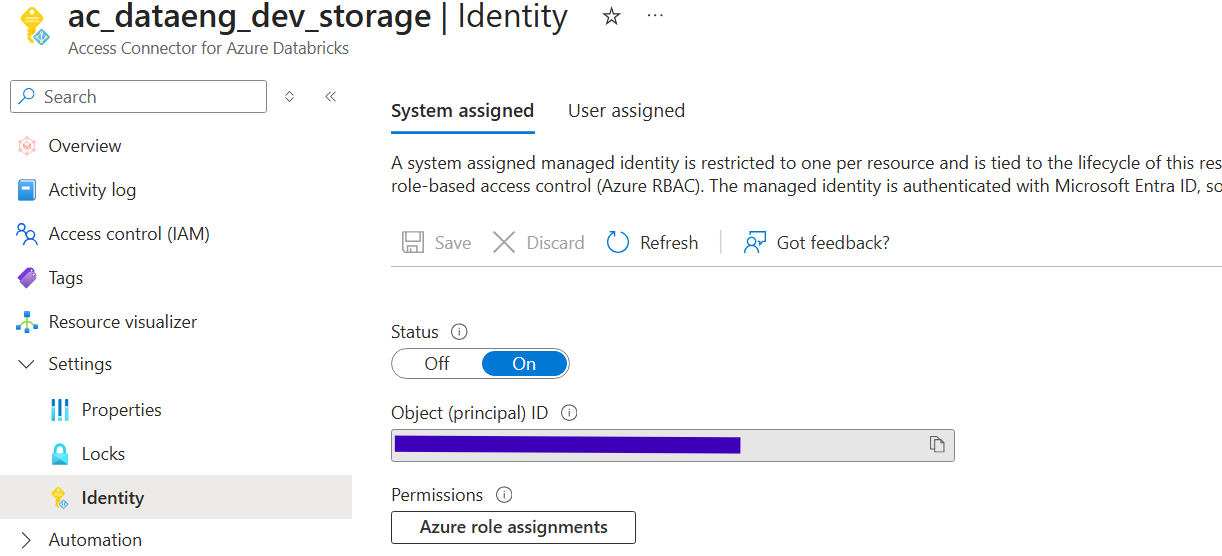Switch Status toggle to Off
This screenshot has height=556, width=1222.
pos(437,364)
